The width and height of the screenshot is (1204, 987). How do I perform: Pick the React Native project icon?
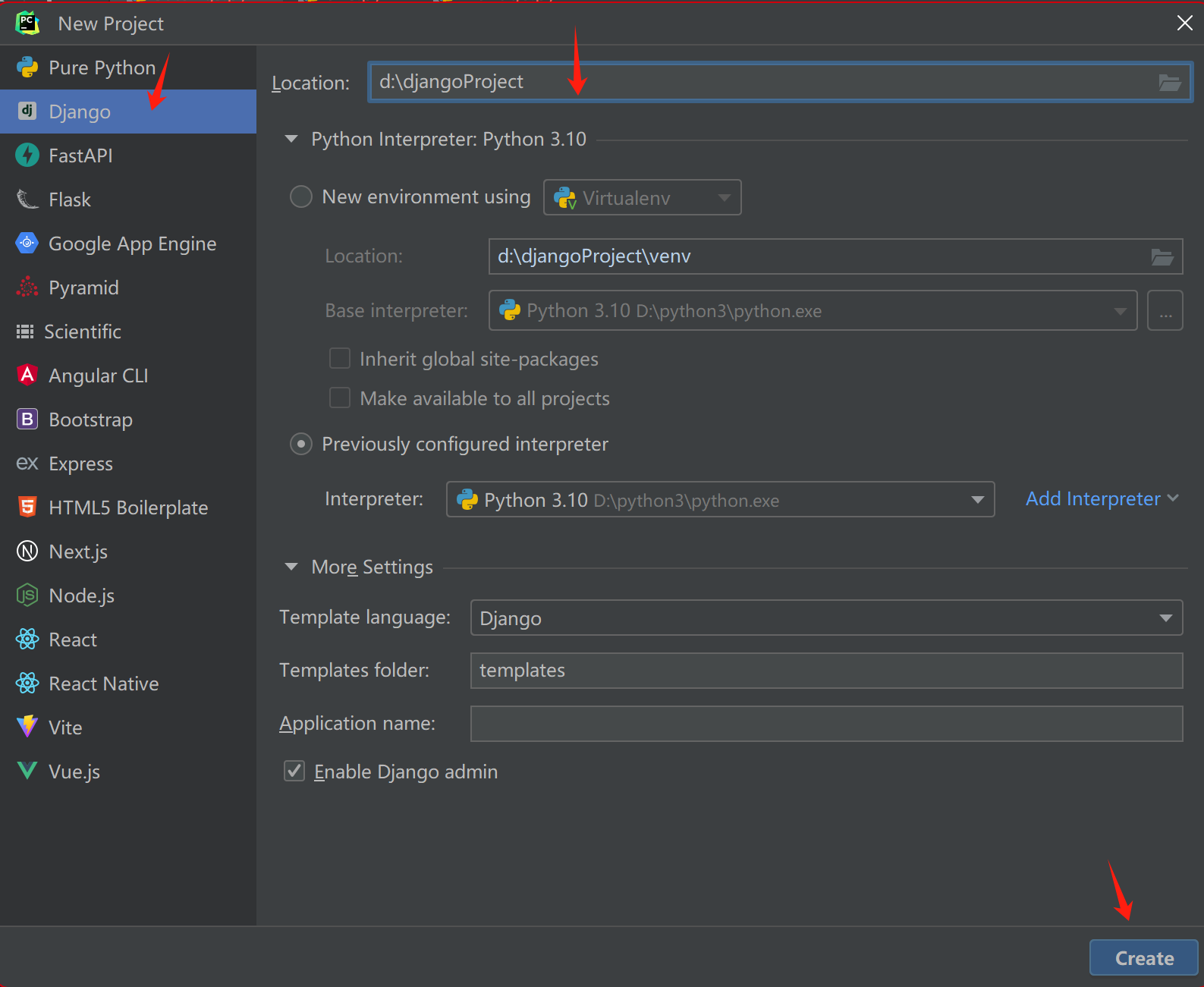click(x=27, y=684)
